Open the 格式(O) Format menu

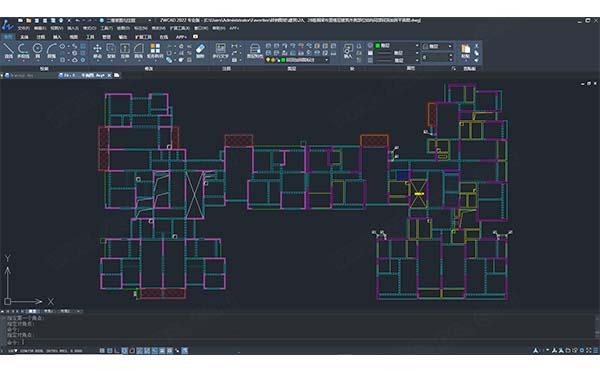pos(90,28)
